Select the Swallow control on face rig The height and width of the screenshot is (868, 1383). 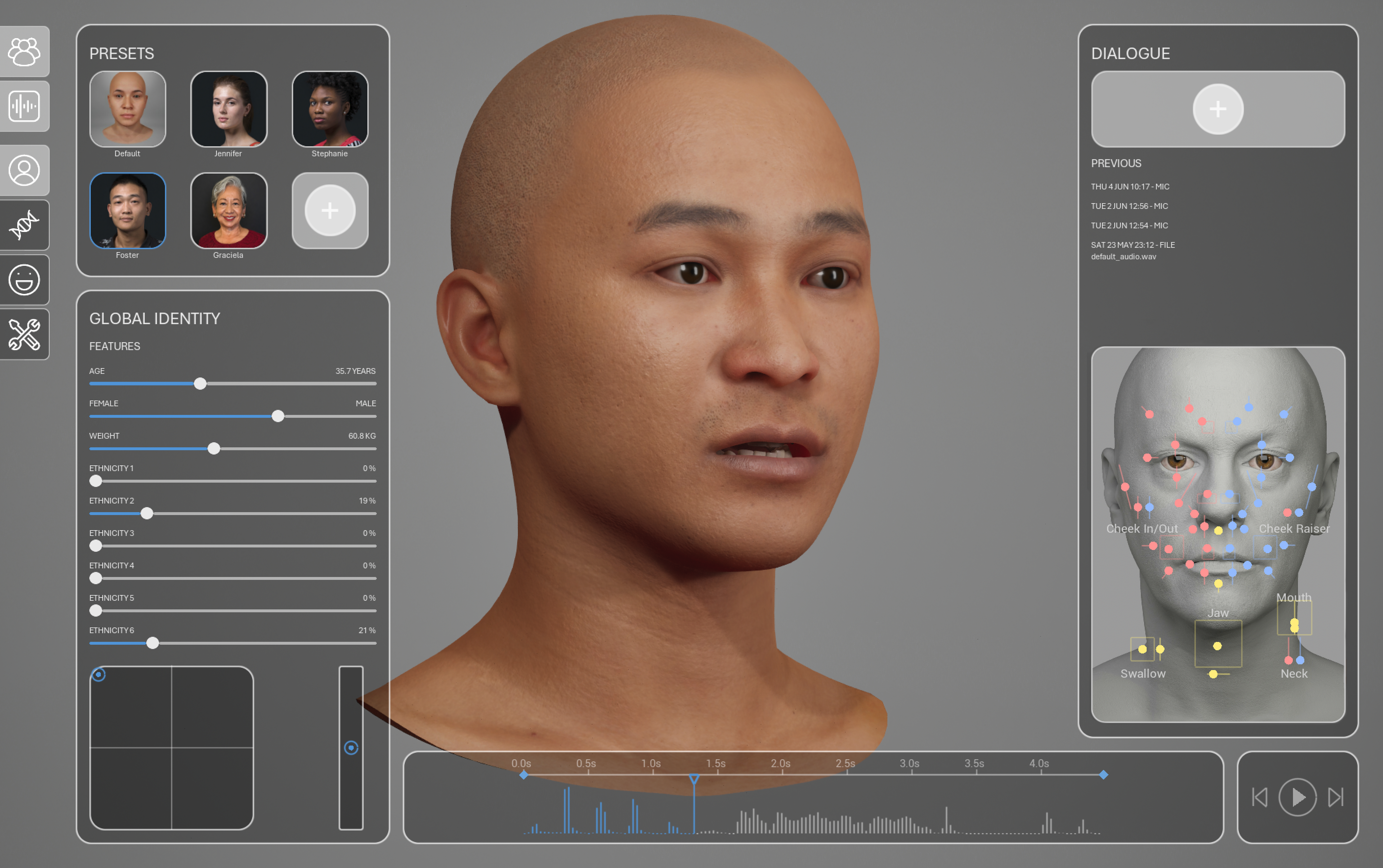pyautogui.click(x=1142, y=649)
